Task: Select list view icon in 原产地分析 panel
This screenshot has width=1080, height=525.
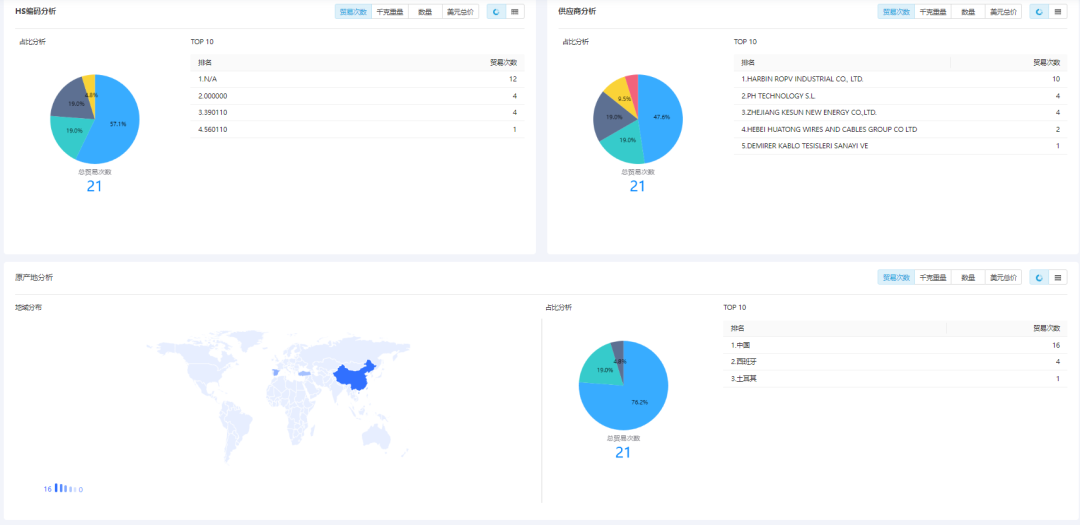Action: [1058, 277]
